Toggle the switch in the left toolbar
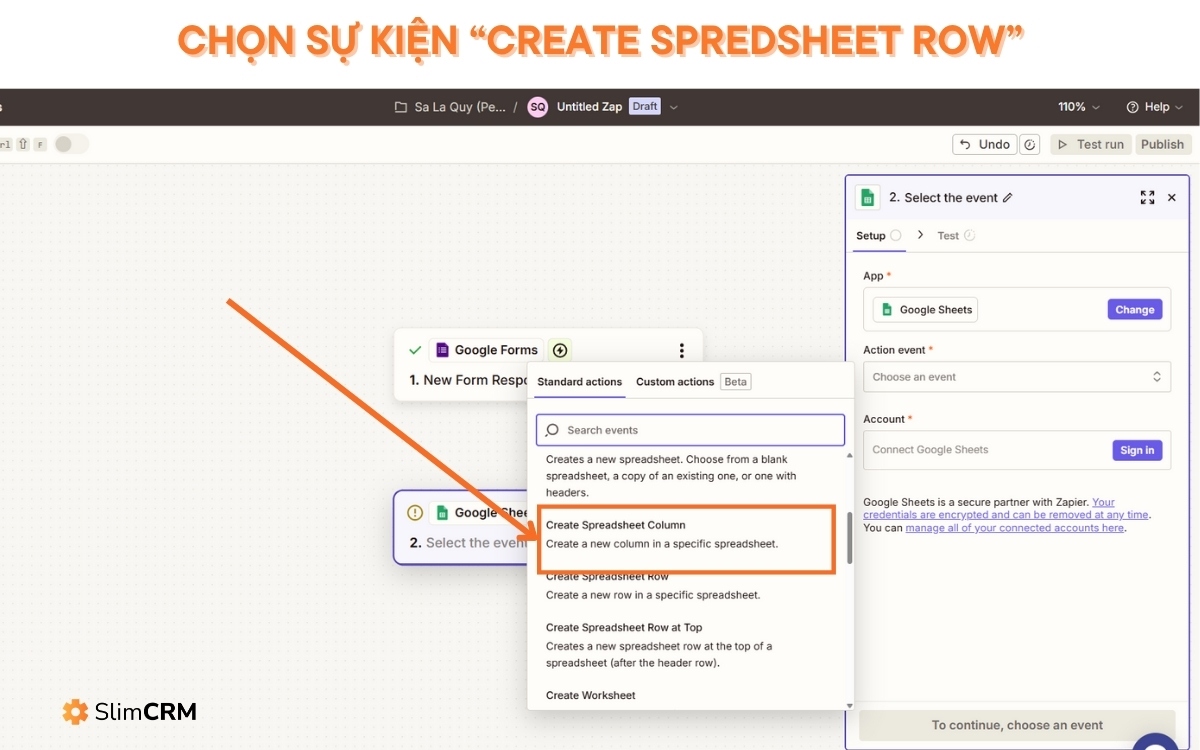This screenshot has height=750, width=1200. (70, 144)
